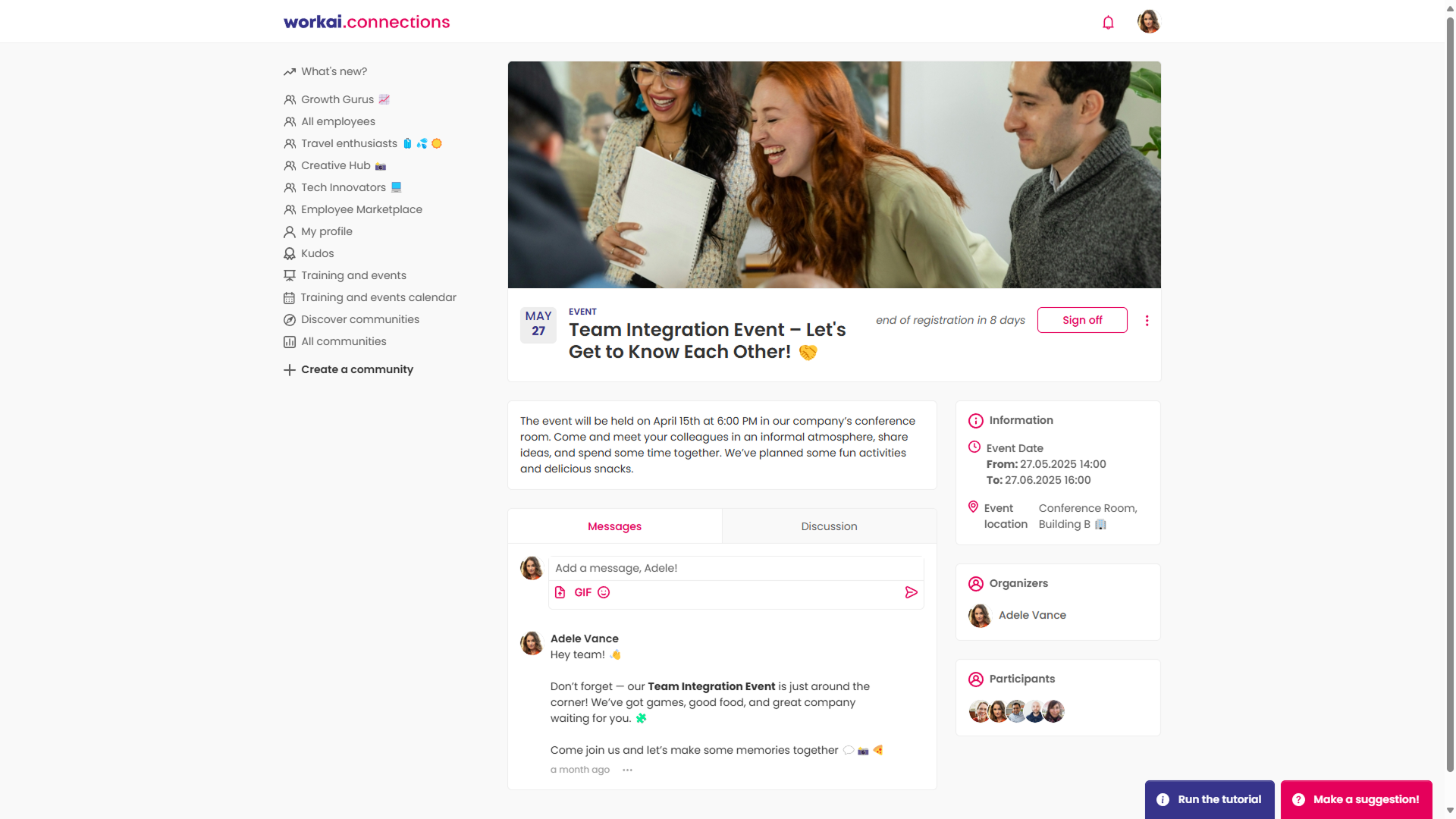This screenshot has width=1456, height=819.
Task: Select the Messages tab
Action: click(x=614, y=526)
